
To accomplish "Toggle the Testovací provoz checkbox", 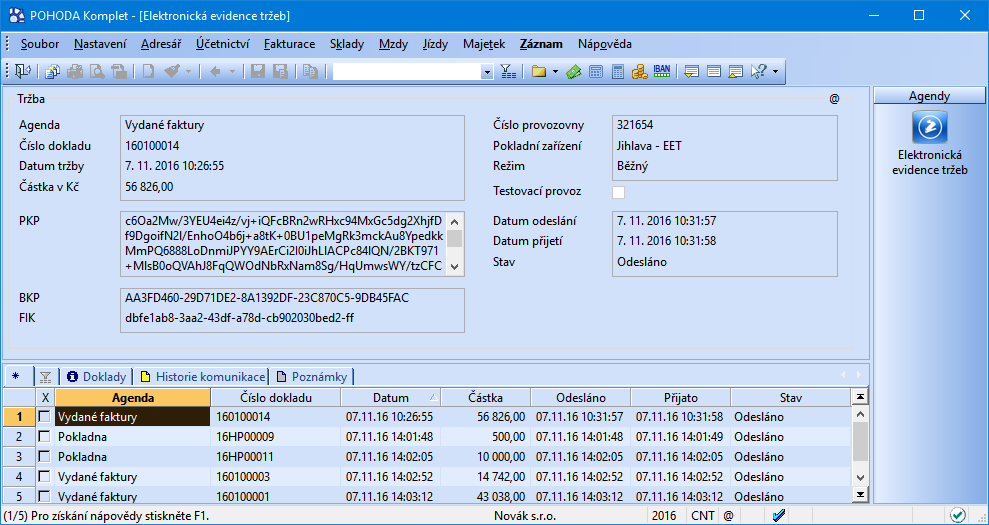I will pos(618,192).
